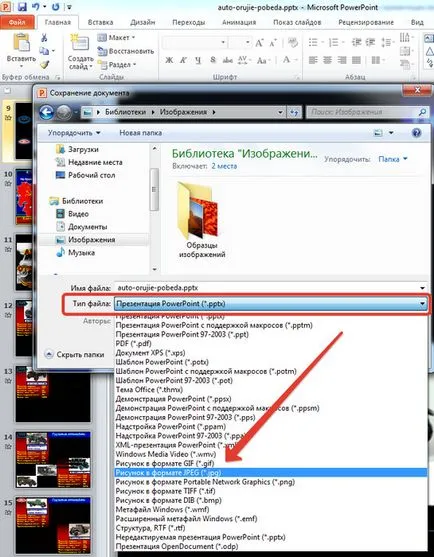
Task: Toggle text shadow (S) formatting
Action: pos(212,60)
